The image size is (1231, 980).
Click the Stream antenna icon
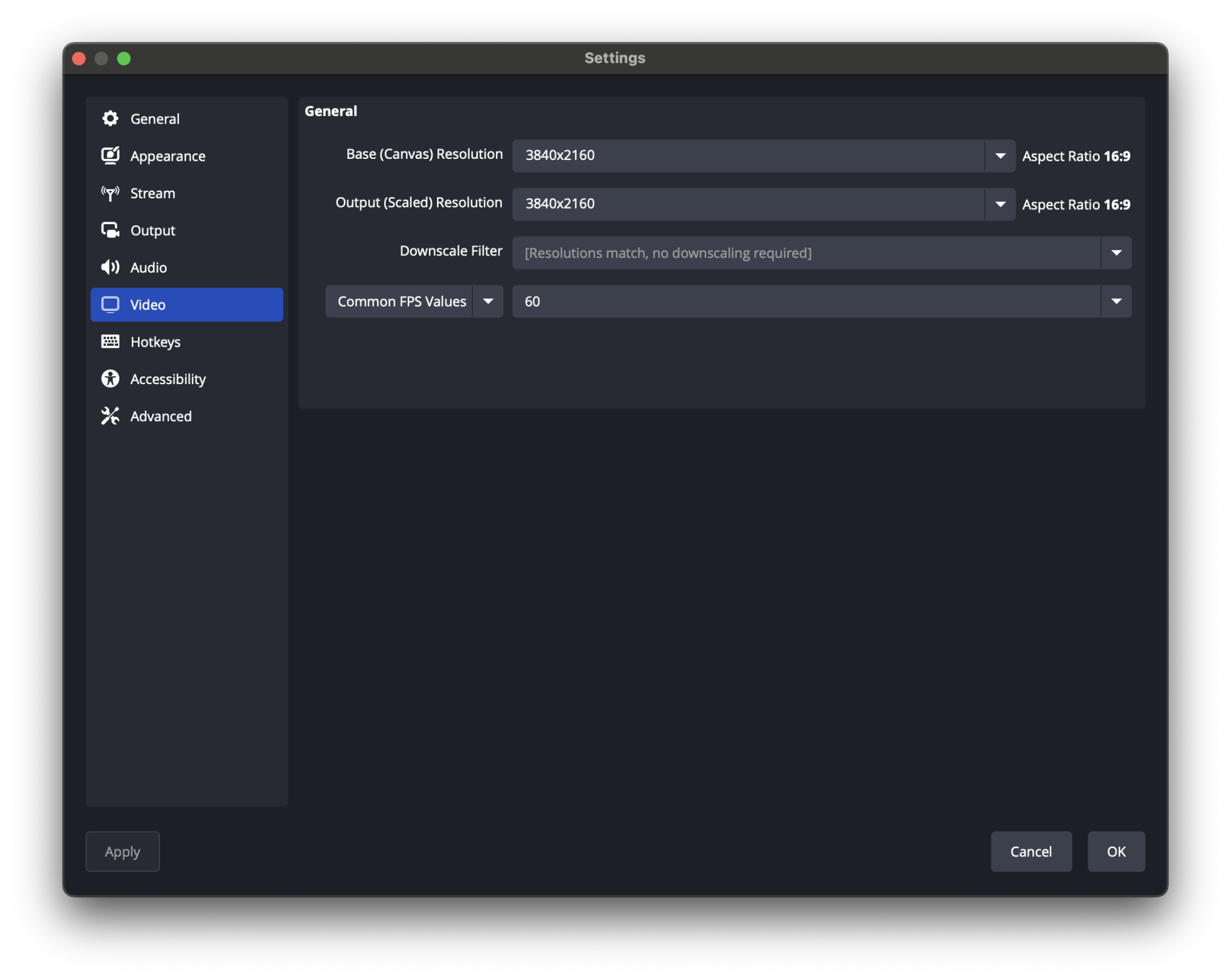click(x=110, y=193)
